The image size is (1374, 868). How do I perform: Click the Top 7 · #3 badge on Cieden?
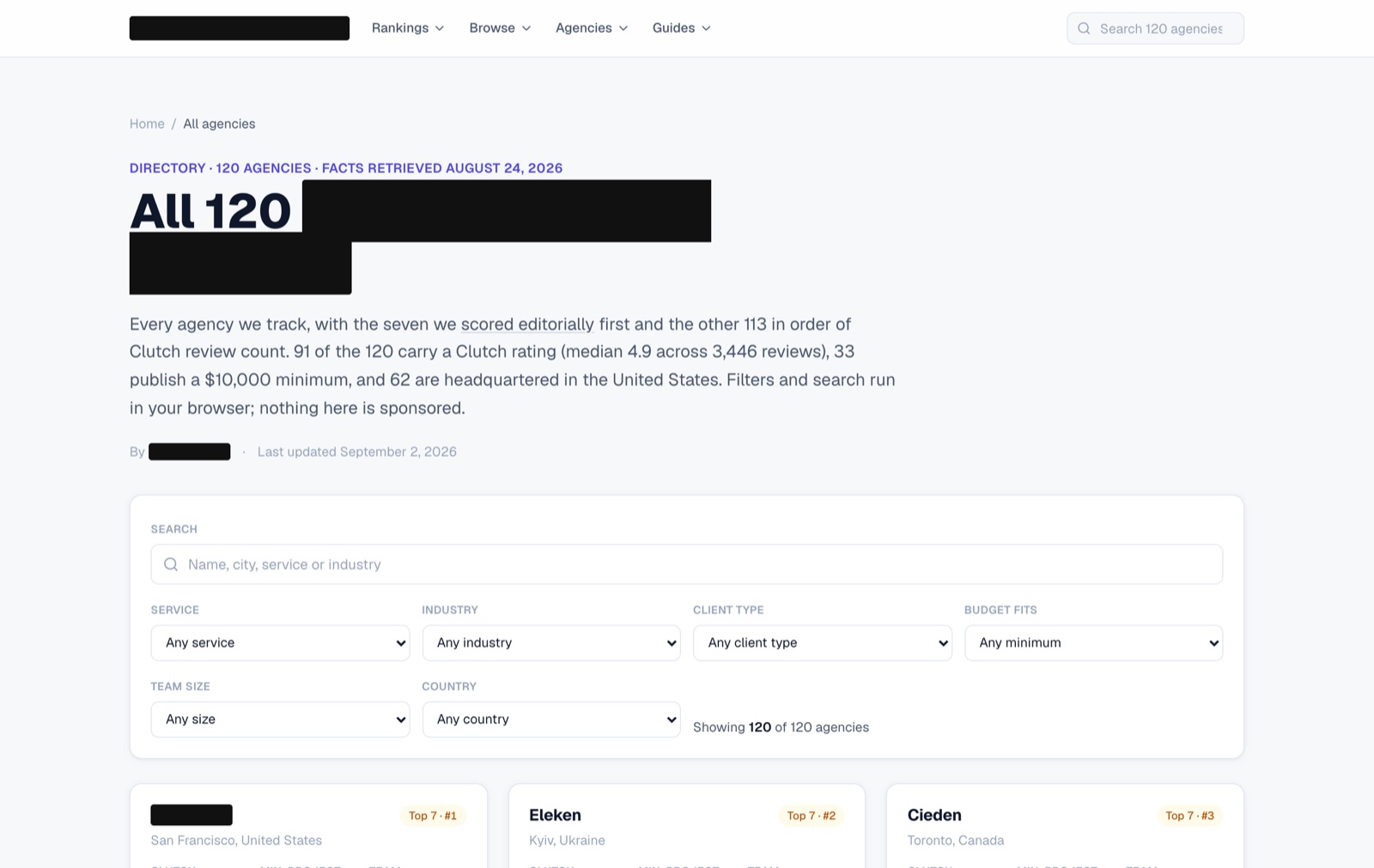[1190, 816]
